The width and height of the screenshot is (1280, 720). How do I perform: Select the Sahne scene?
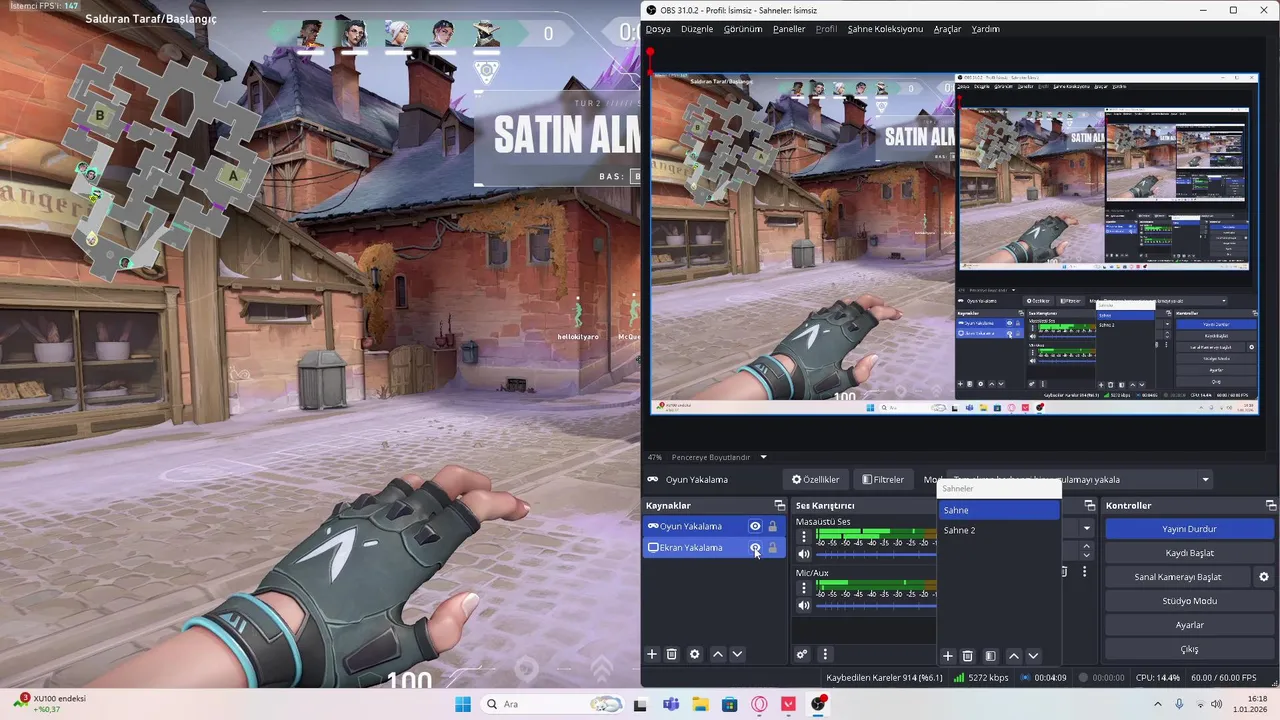(999, 510)
